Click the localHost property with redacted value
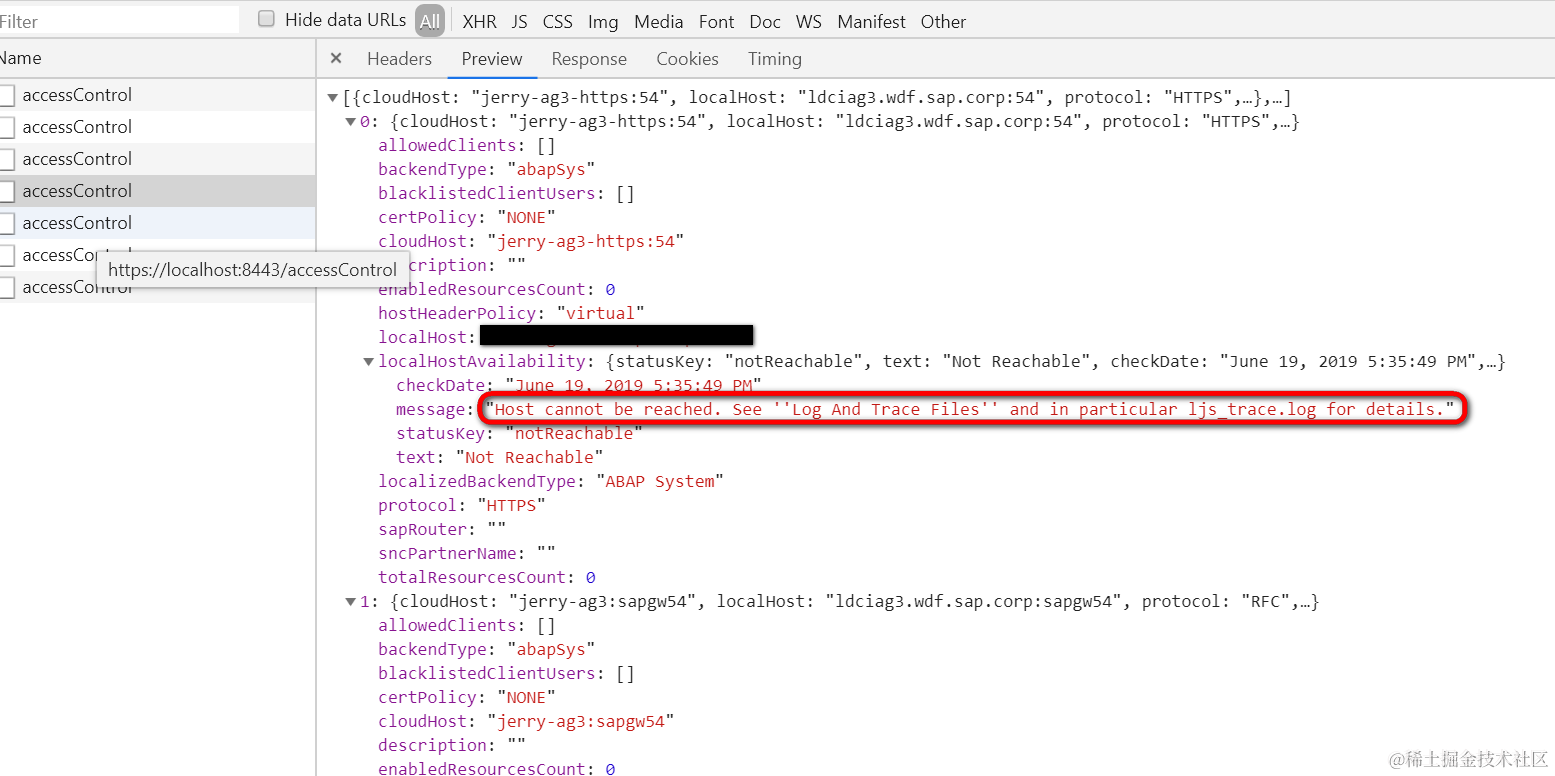Image resolution: width=1555 pixels, height=776 pixels. pos(565,337)
